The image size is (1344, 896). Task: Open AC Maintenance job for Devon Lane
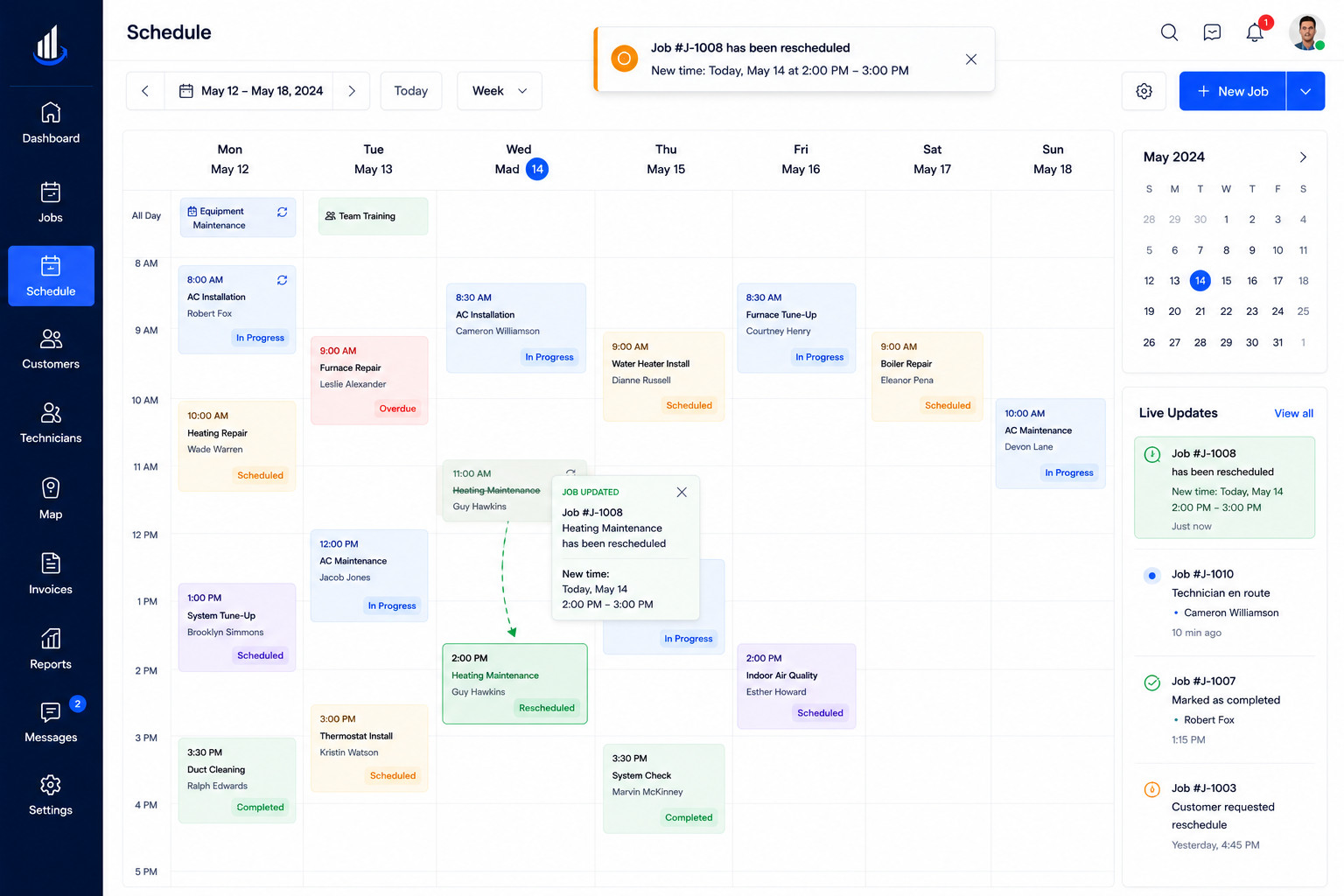click(x=1051, y=444)
